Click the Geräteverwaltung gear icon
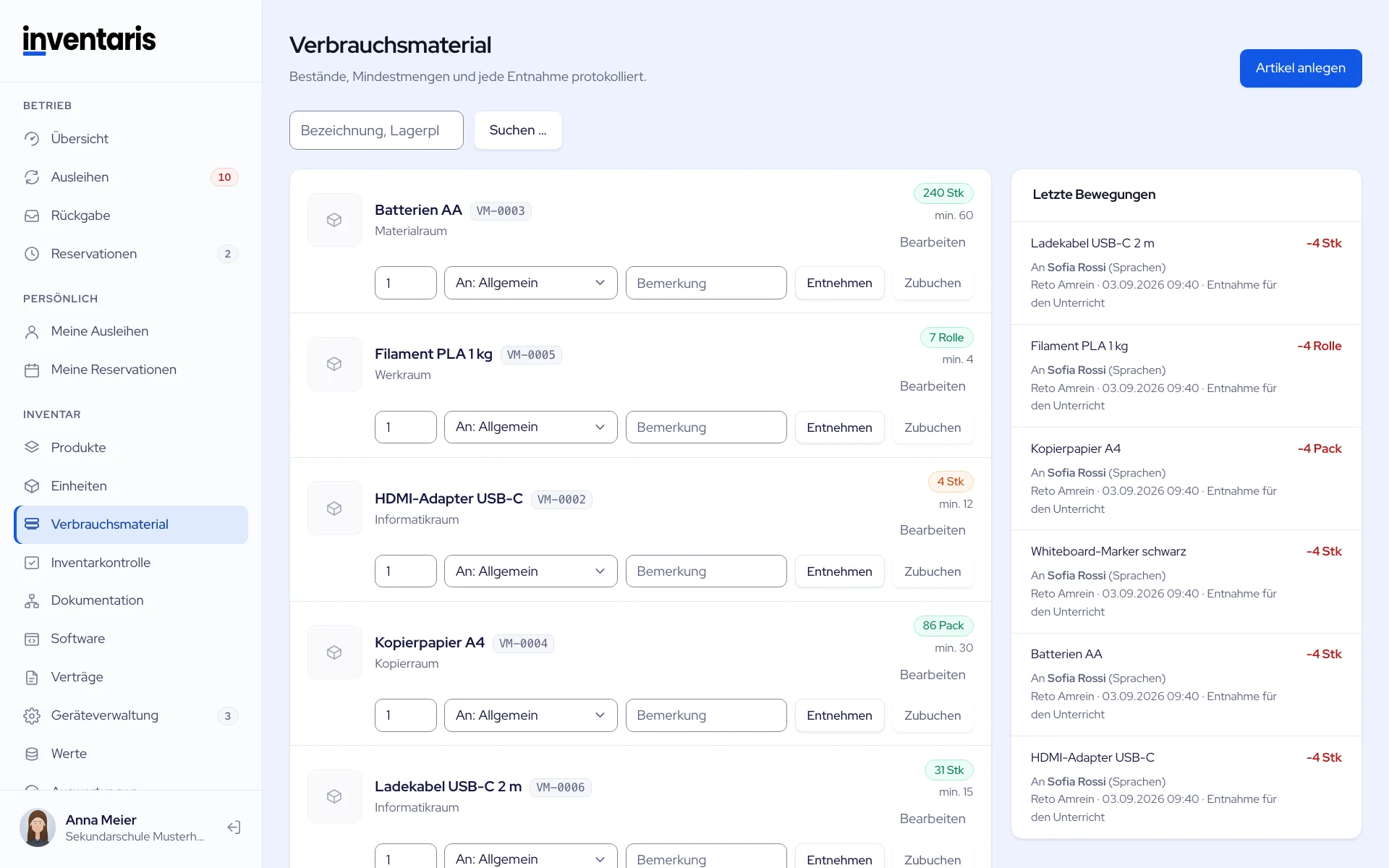This screenshot has height=868, width=1389. (32, 715)
